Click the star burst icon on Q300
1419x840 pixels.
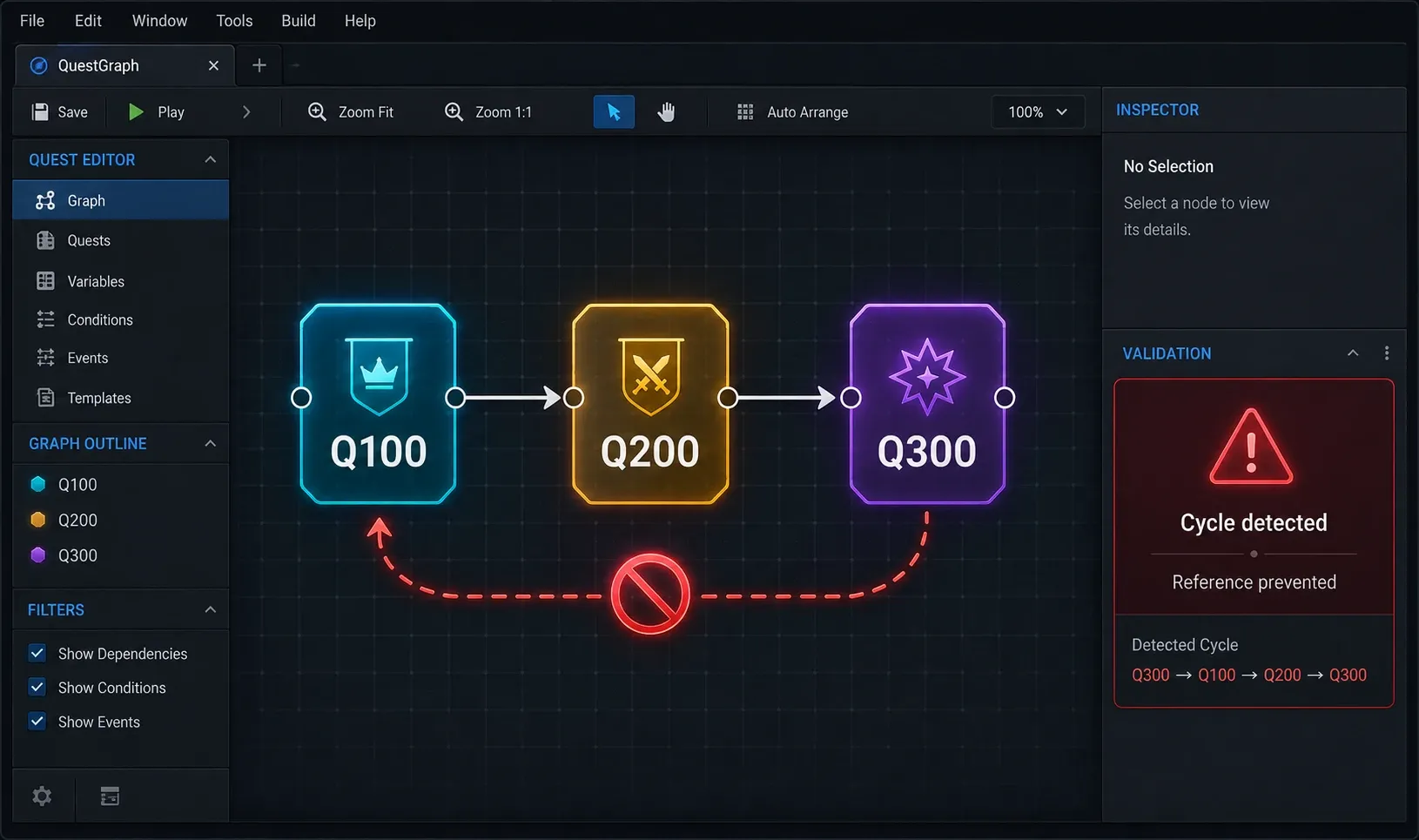click(x=927, y=376)
